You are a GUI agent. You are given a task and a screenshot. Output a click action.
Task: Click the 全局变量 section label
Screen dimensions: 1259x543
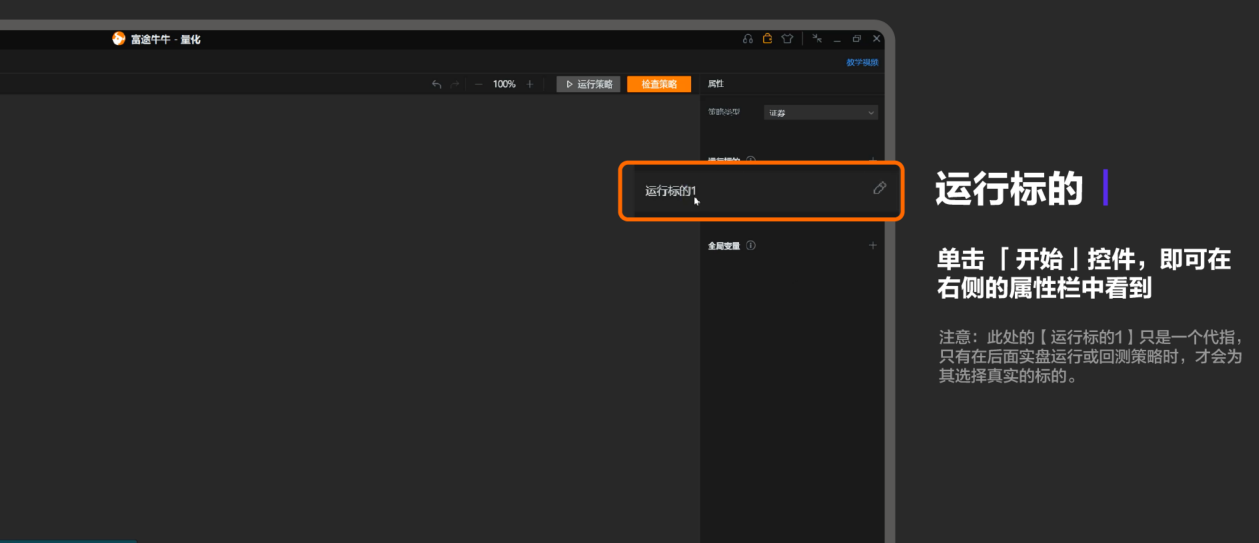[724, 245]
